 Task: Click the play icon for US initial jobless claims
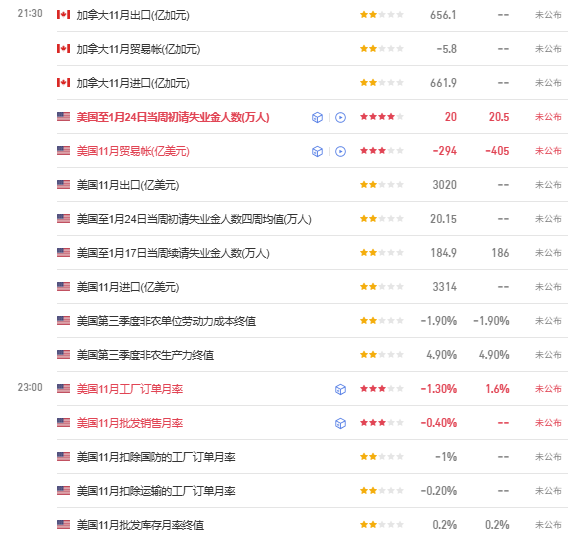pyautogui.click(x=340, y=117)
